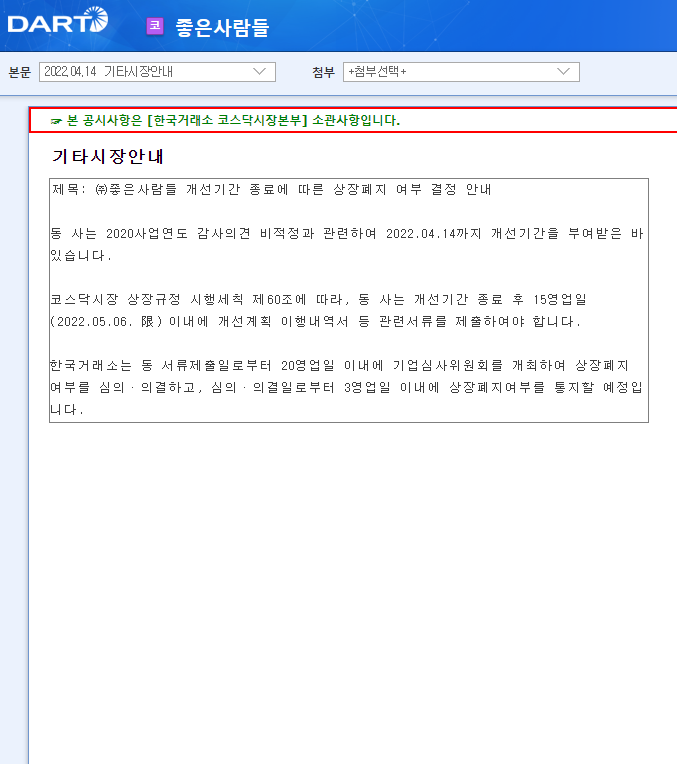
Task: Click the heading 기타시장안내
Action: point(108,156)
